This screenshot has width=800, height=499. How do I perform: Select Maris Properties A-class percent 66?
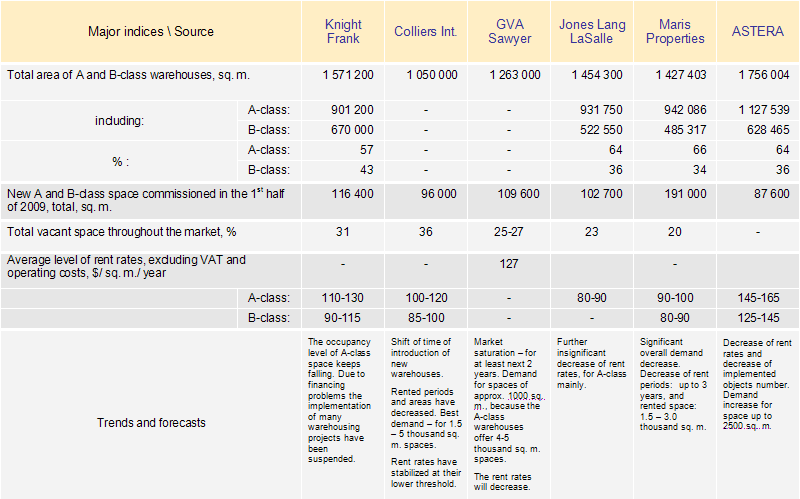tap(699, 150)
